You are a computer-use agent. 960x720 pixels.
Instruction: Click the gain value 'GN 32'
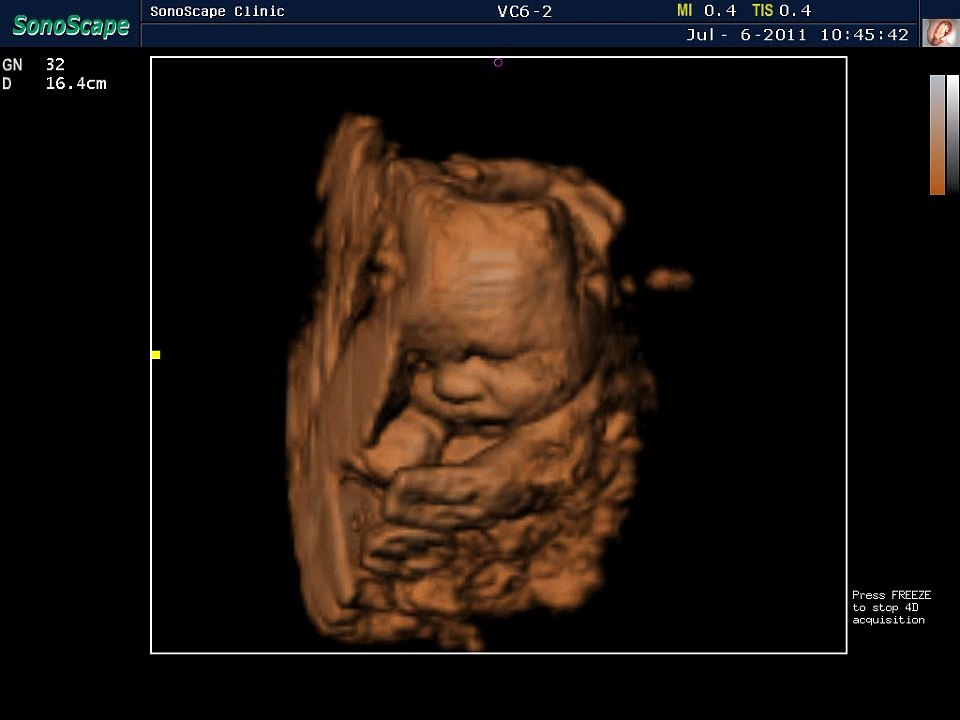click(34, 64)
